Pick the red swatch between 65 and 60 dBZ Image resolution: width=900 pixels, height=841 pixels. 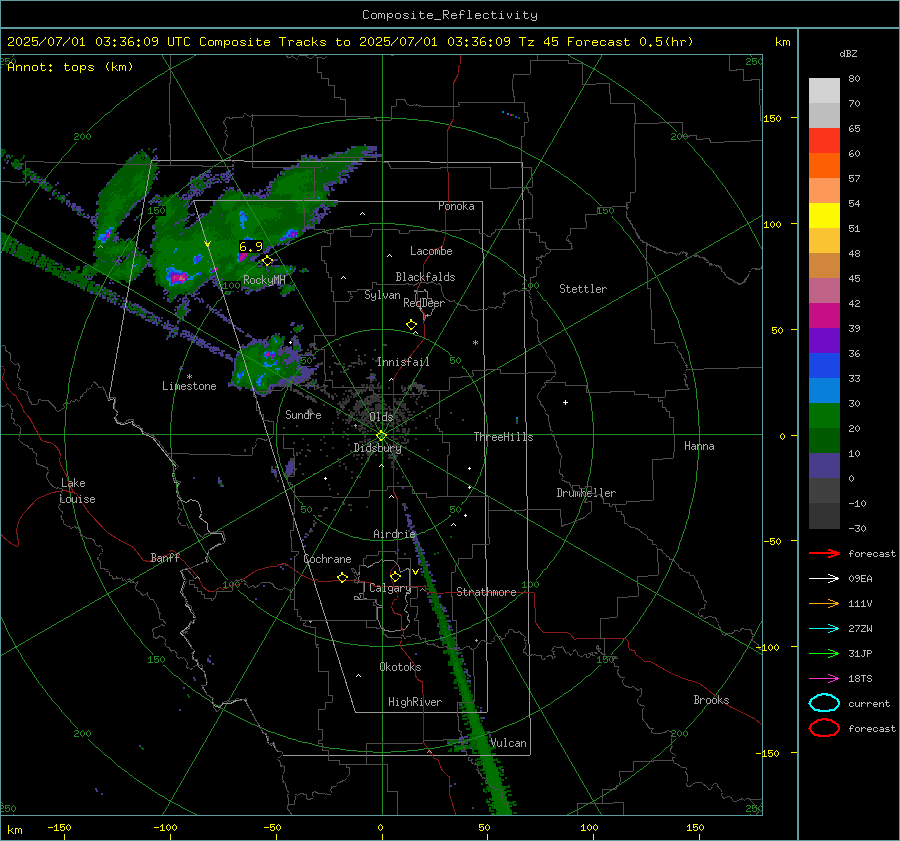pyautogui.click(x=824, y=141)
